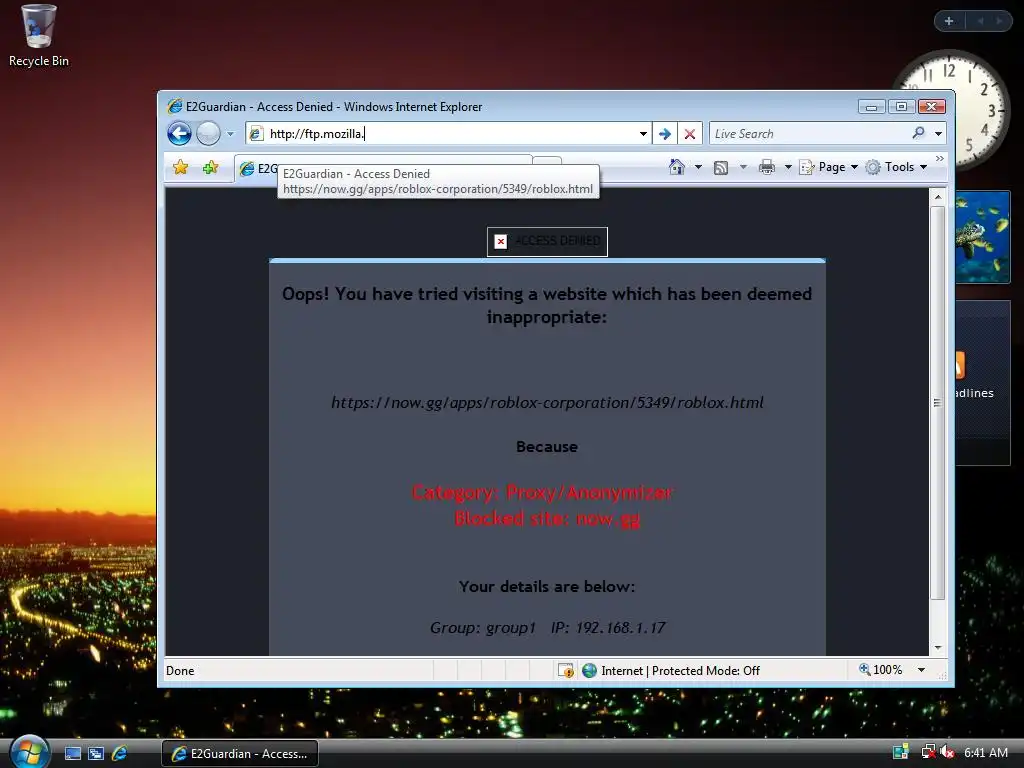Viewport: 1024px width, 768px height.
Task: Click the broken ACCESS DENIED image
Action: pos(547,242)
